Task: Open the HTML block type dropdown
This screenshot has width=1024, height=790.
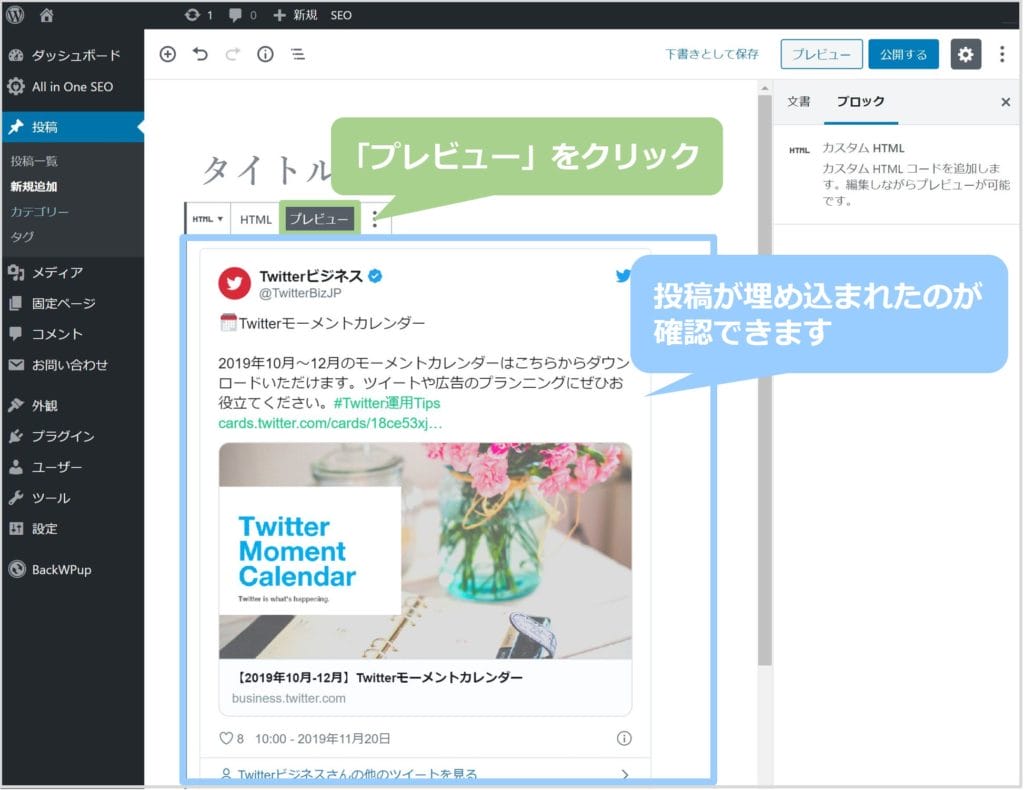Action: tap(208, 219)
